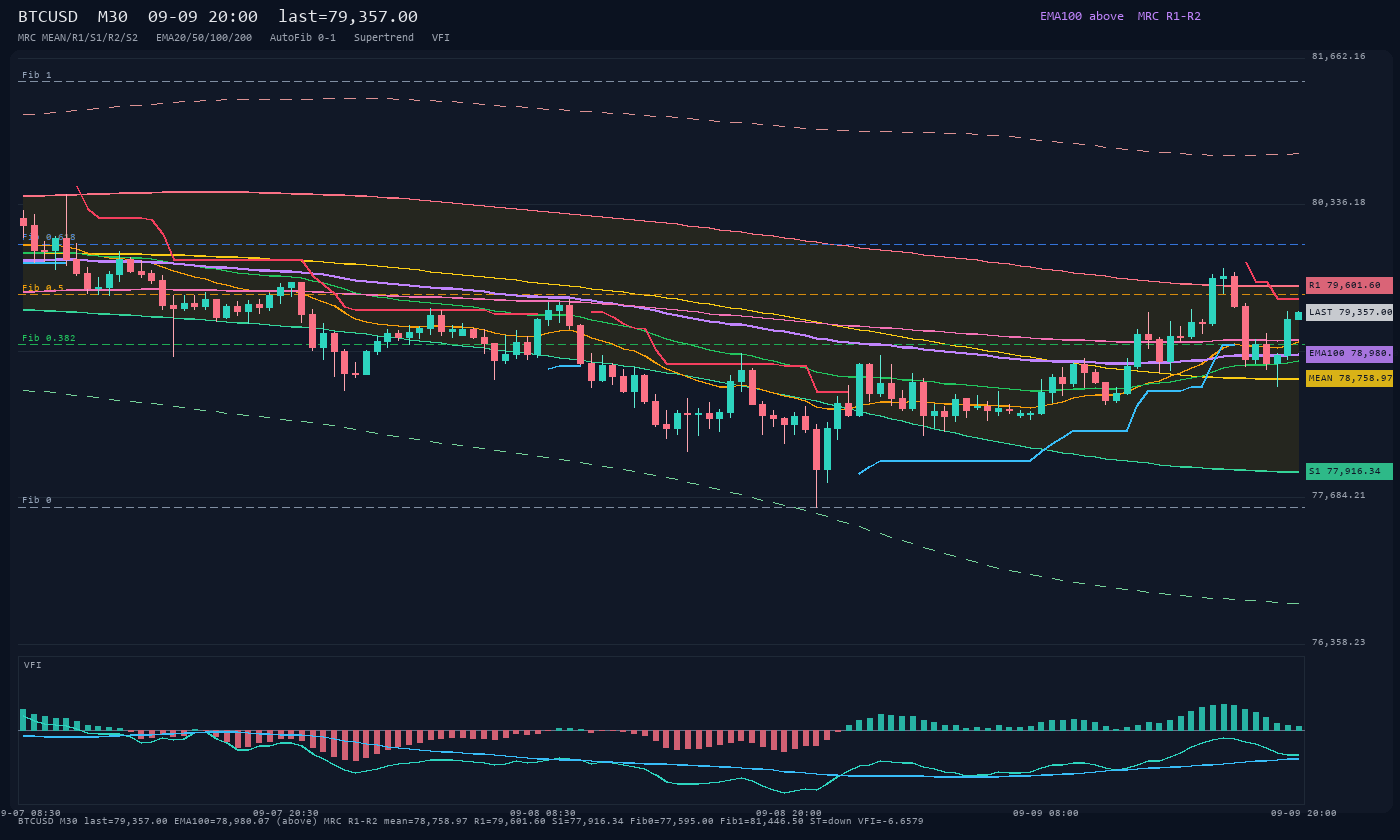The width and height of the screenshot is (1400, 840).
Task: Click the 76,358.23 price axis label
Action: [1338, 642]
